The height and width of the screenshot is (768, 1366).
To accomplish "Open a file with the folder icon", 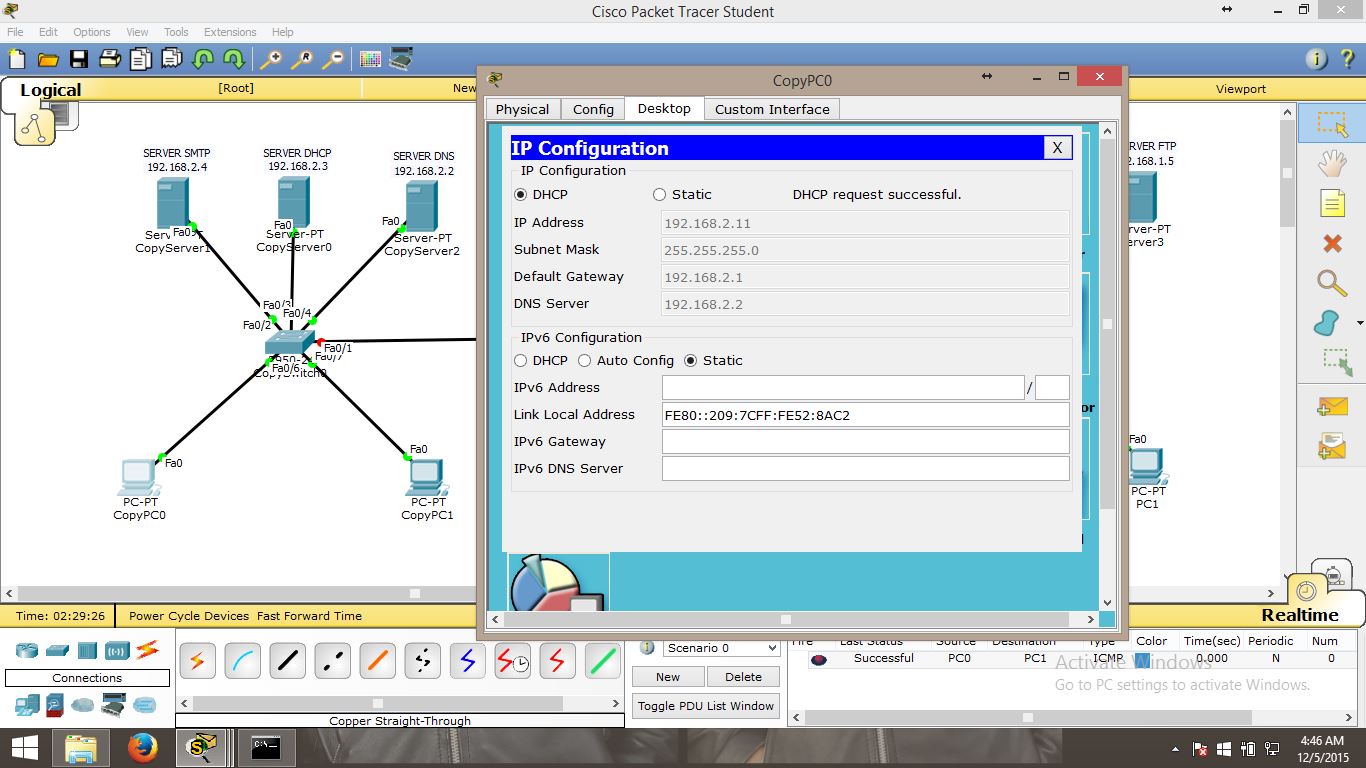I will (47, 59).
